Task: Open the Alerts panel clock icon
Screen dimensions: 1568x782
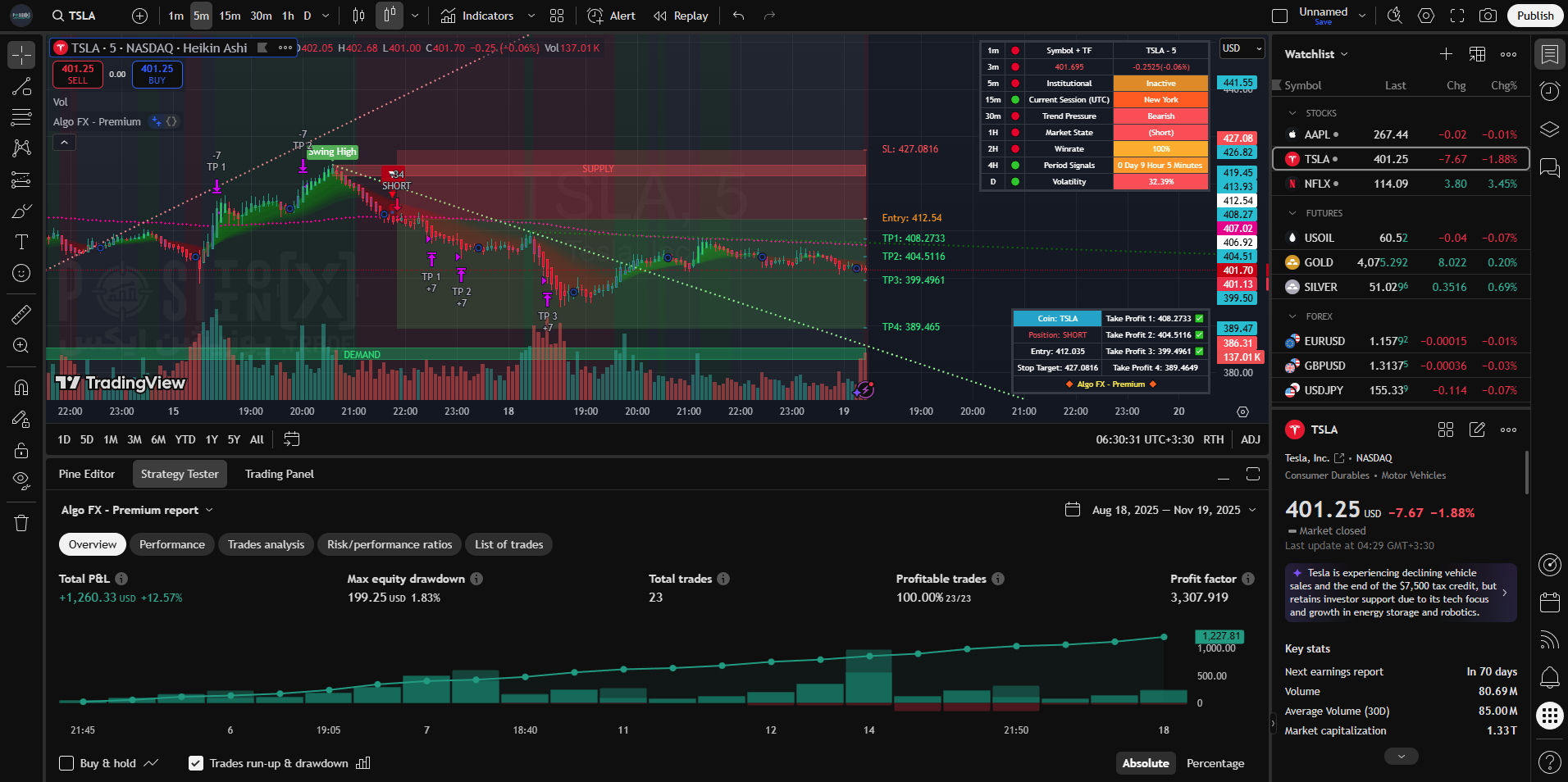Action: pos(1549,91)
